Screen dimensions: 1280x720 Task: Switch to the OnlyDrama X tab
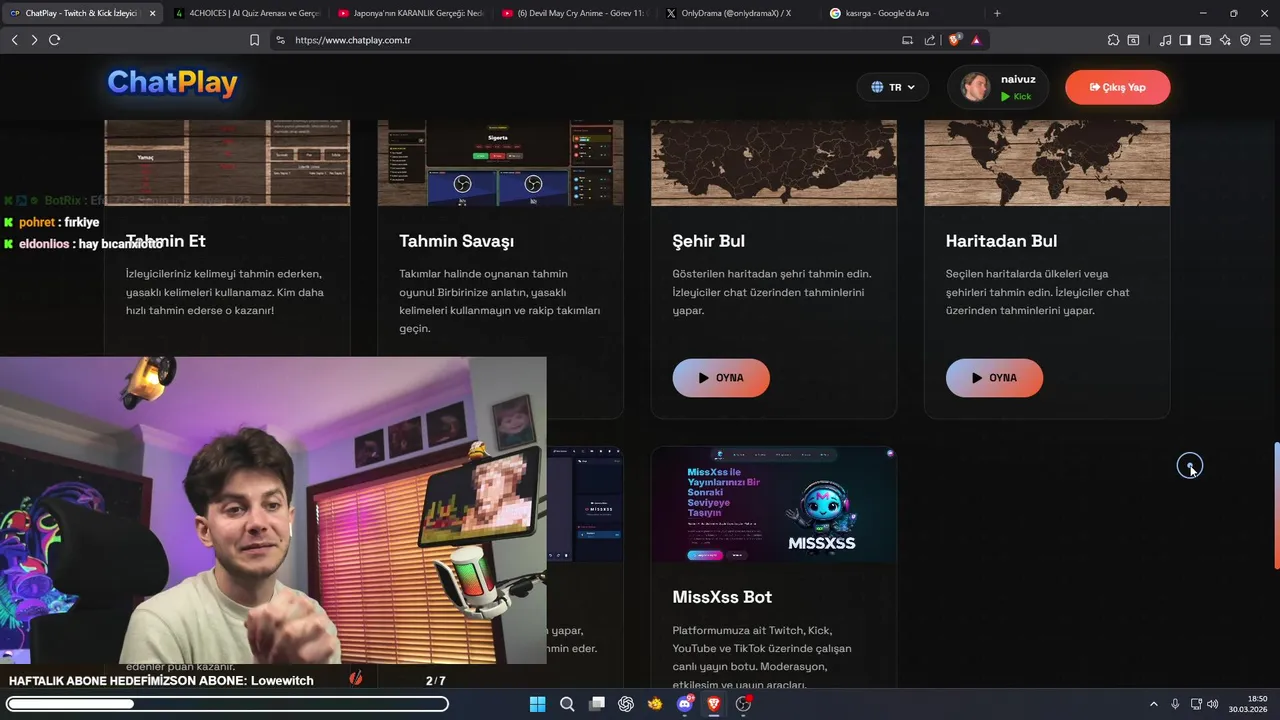(x=738, y=13)
